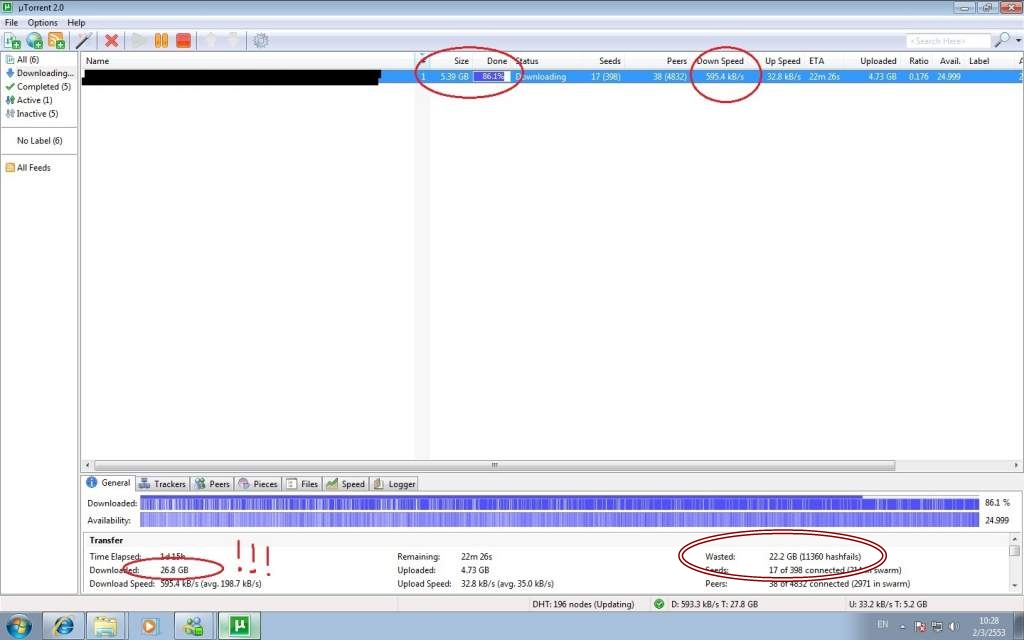Select Completed (5) in the sidebar
Screen dimensions: 1024x640
click(x=38, y=86)
